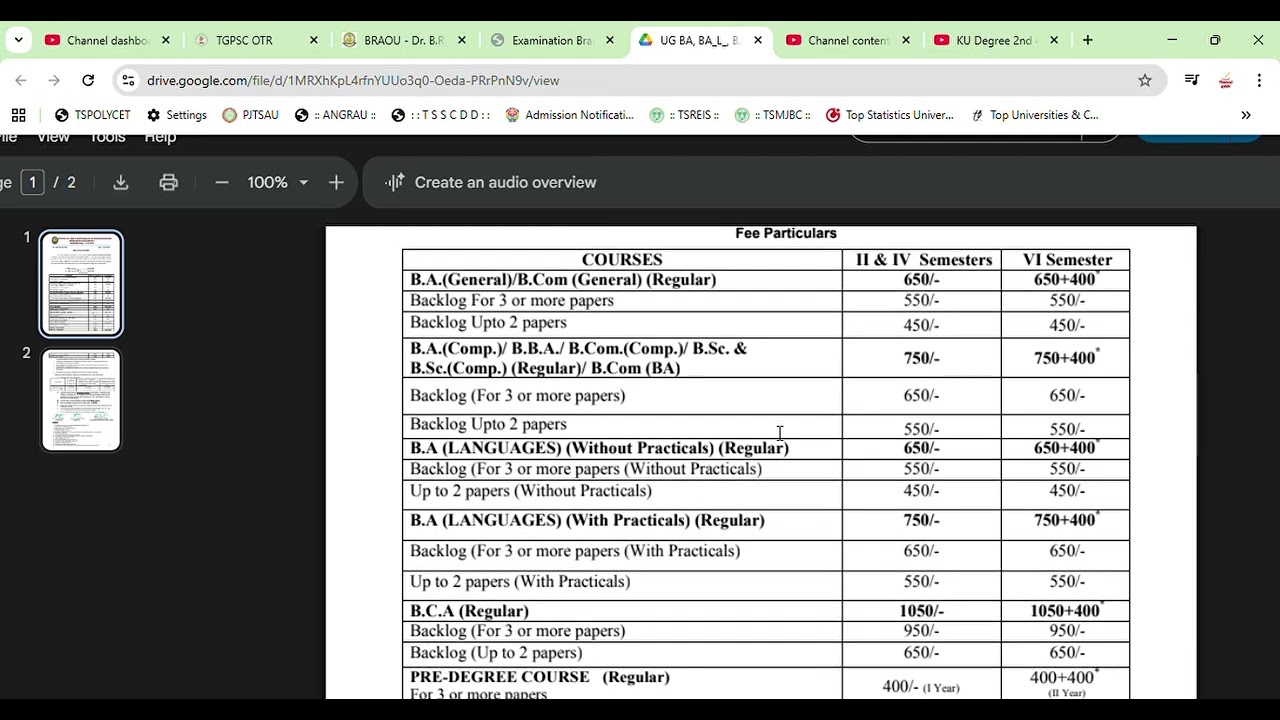
Task: Select page 2 thumbnail
Action: tap(81, 400)
